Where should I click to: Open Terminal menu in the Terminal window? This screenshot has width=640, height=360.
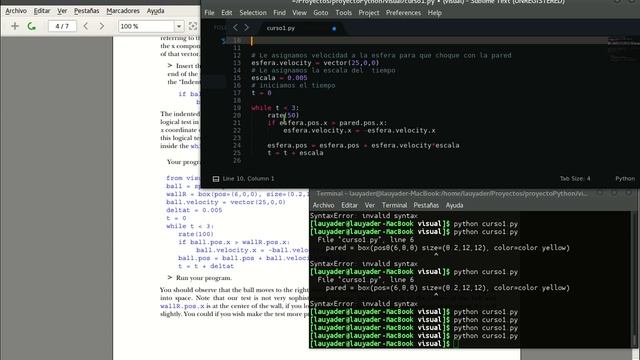click(x=394, y=205)
